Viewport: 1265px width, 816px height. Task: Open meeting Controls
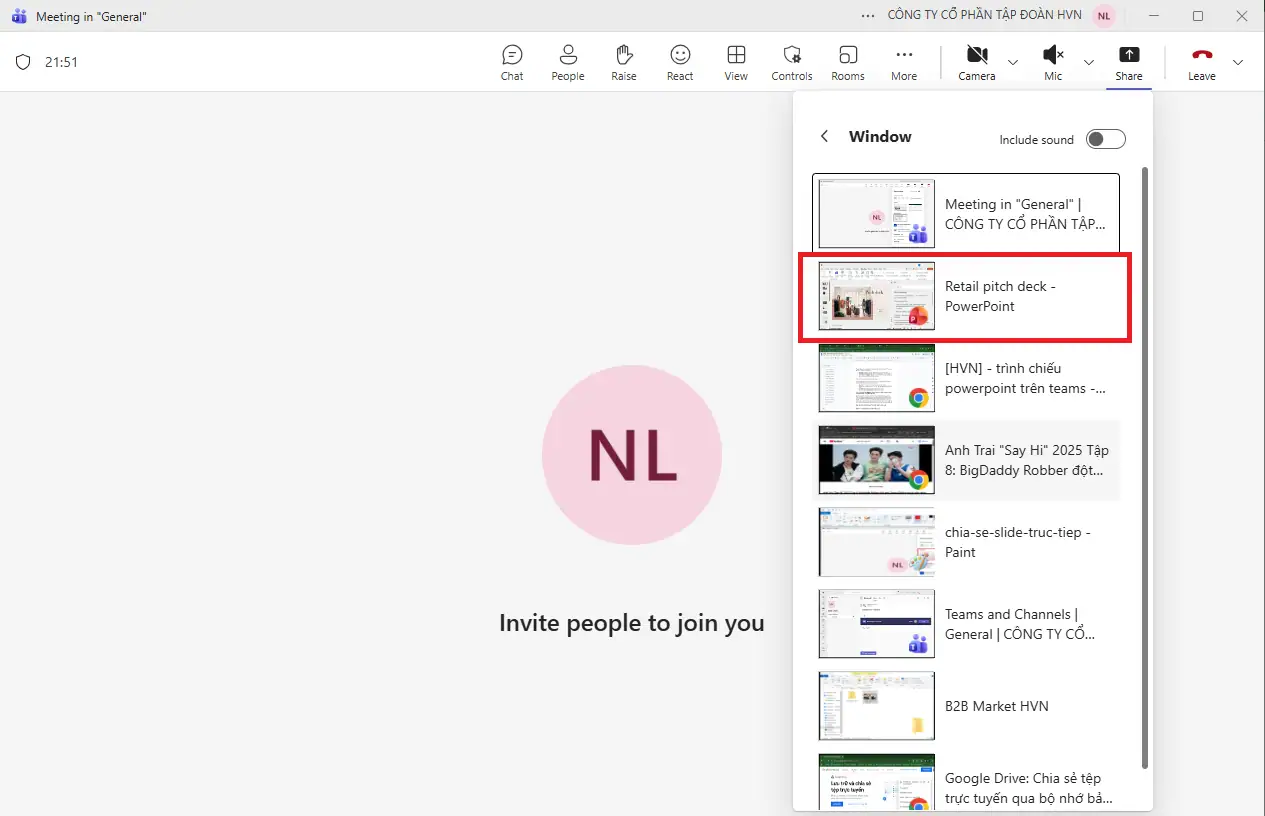792,62
